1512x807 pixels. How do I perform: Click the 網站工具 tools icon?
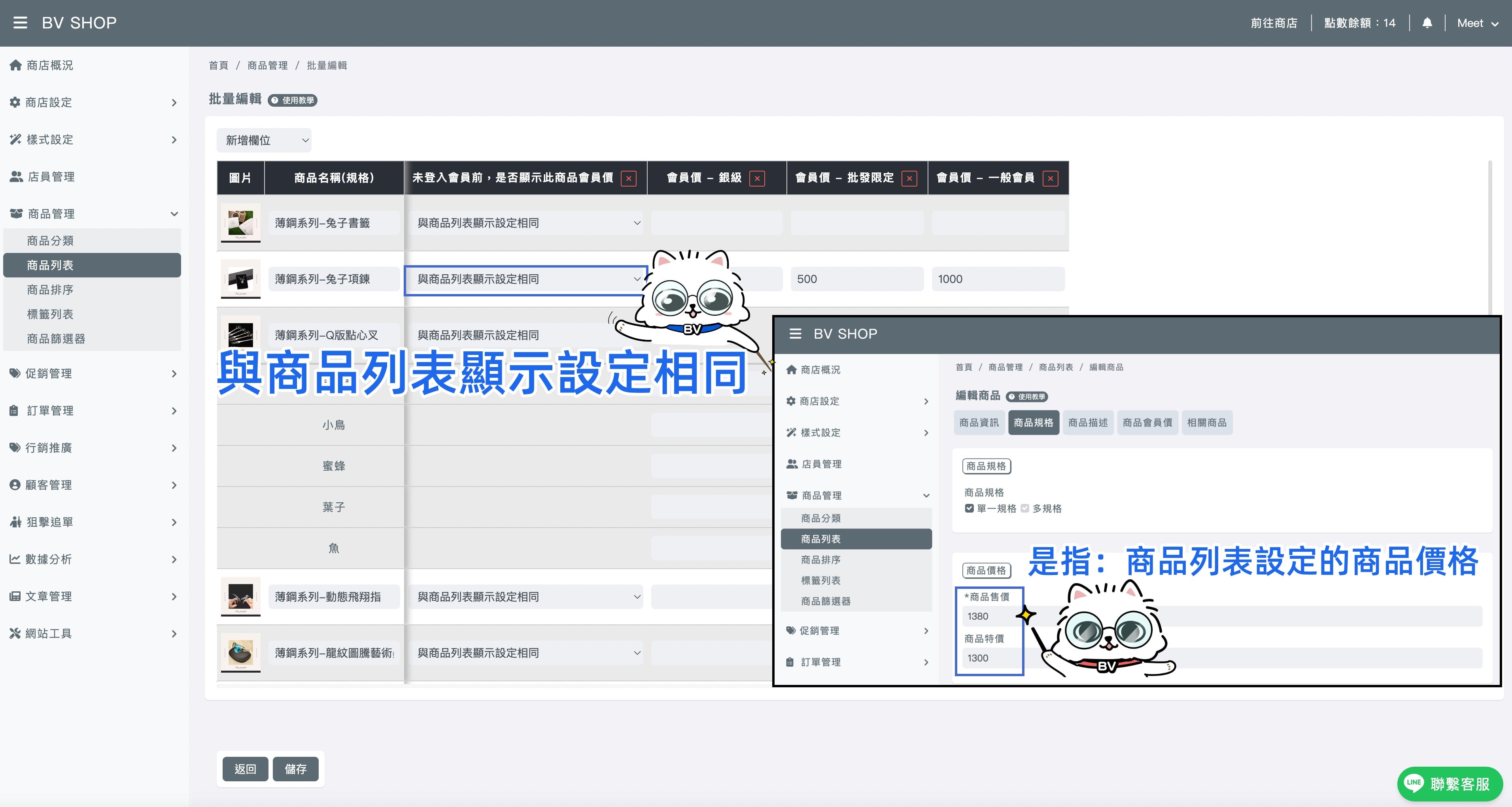pyautogui.click(x=15, y=634)
